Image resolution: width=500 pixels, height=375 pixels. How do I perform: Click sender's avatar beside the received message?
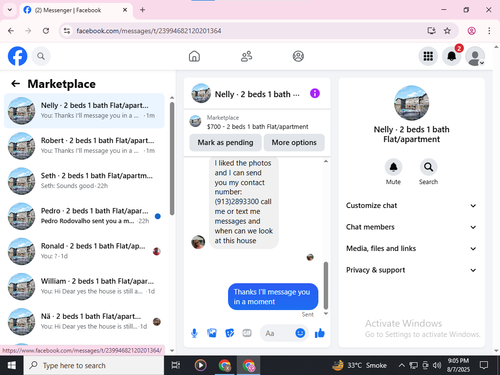(198, 242)
